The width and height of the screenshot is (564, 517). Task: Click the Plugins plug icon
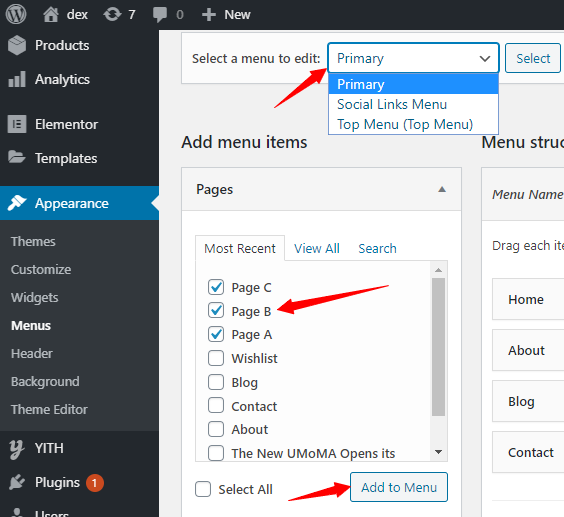pyautogui.click(x=17, y=482)
